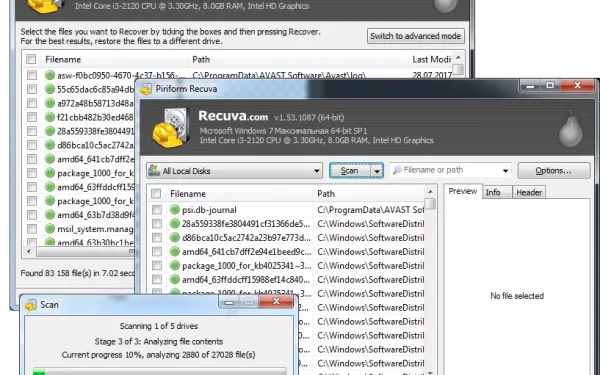600x375 pixels.
Task: Sort by Last Modified column in back window
Action: [x=431, y=59]
